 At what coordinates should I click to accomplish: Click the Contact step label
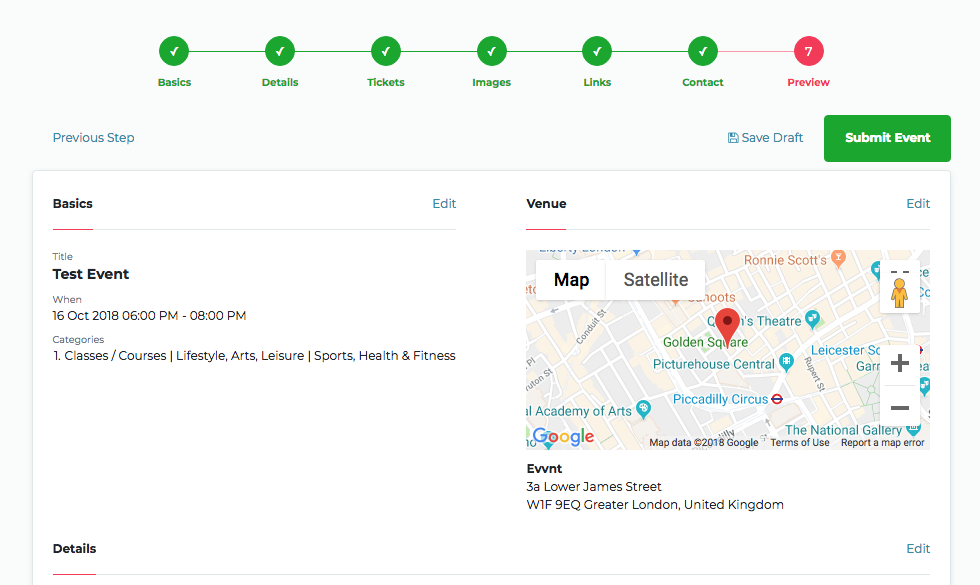pos(703,82)
